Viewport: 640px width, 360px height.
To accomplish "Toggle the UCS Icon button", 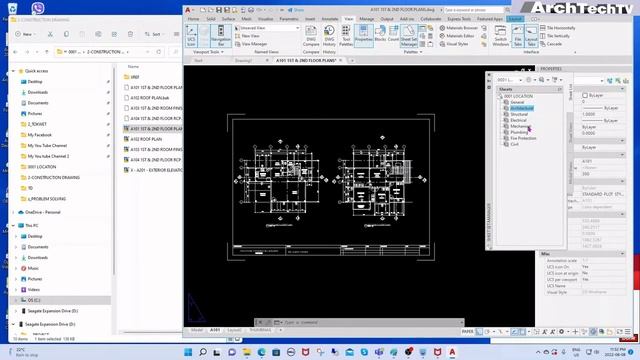I will [x=191, y=36].
